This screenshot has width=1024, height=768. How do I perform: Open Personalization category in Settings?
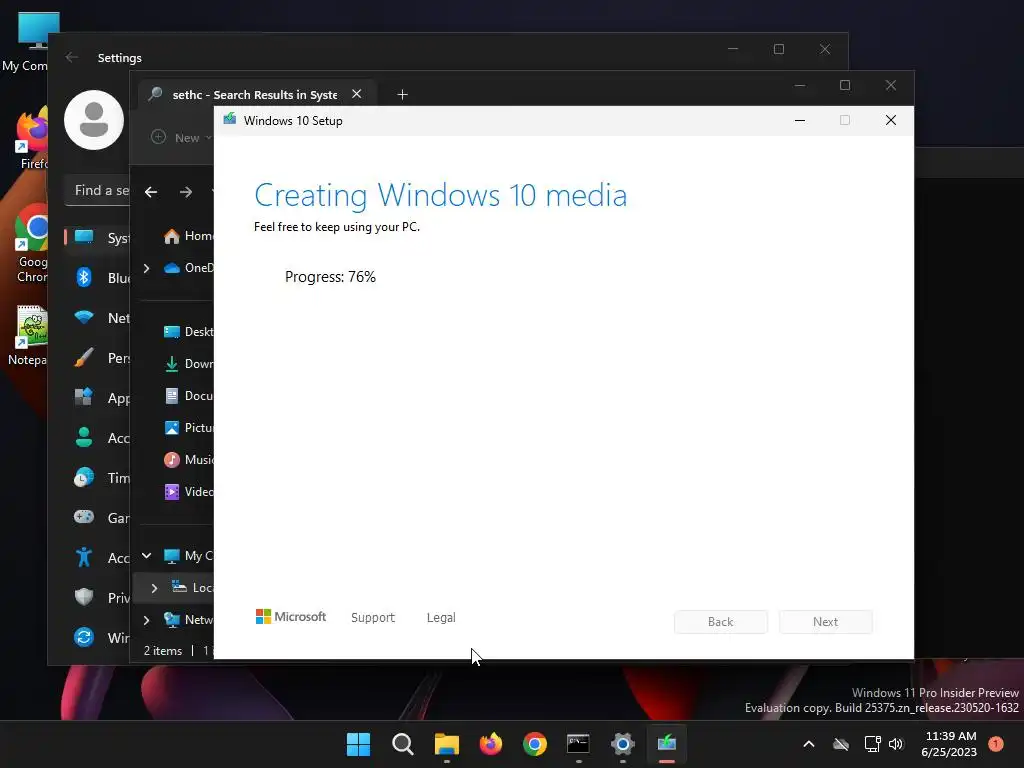(98, 357)
